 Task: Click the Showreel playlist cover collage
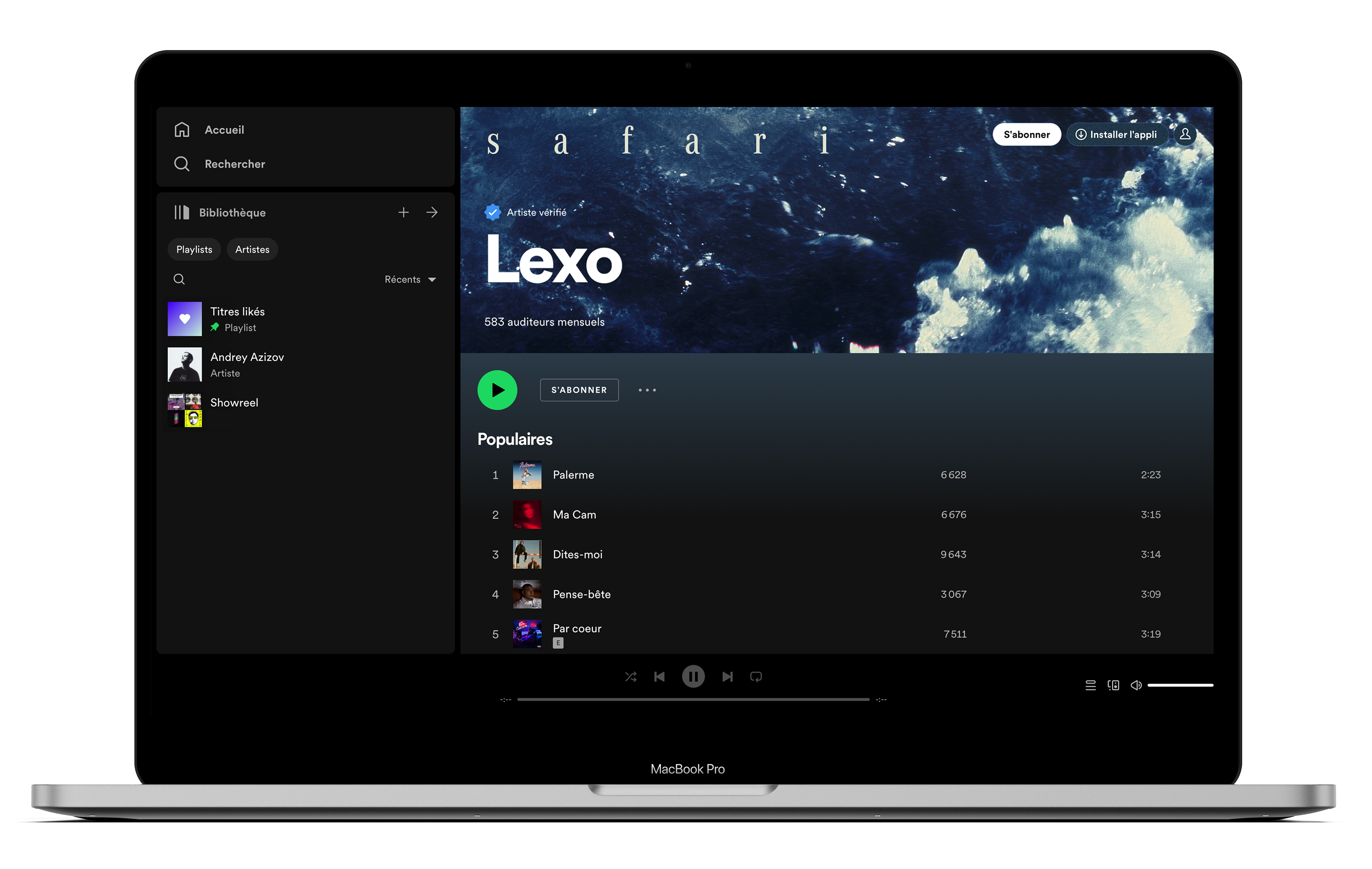[x=185, y=410]
